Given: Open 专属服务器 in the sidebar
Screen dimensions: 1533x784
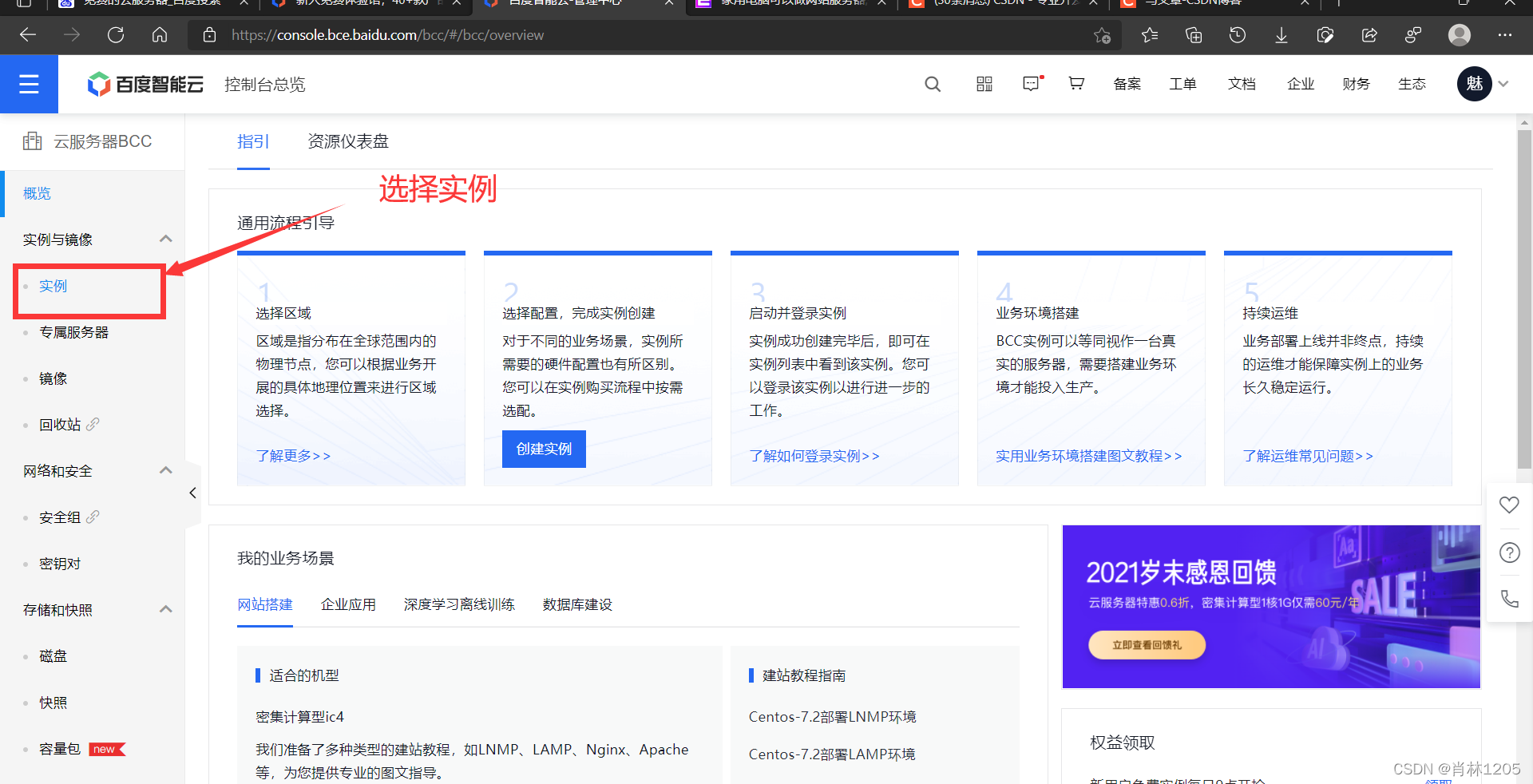Looking at the screenshot, I should click(73, 332).
